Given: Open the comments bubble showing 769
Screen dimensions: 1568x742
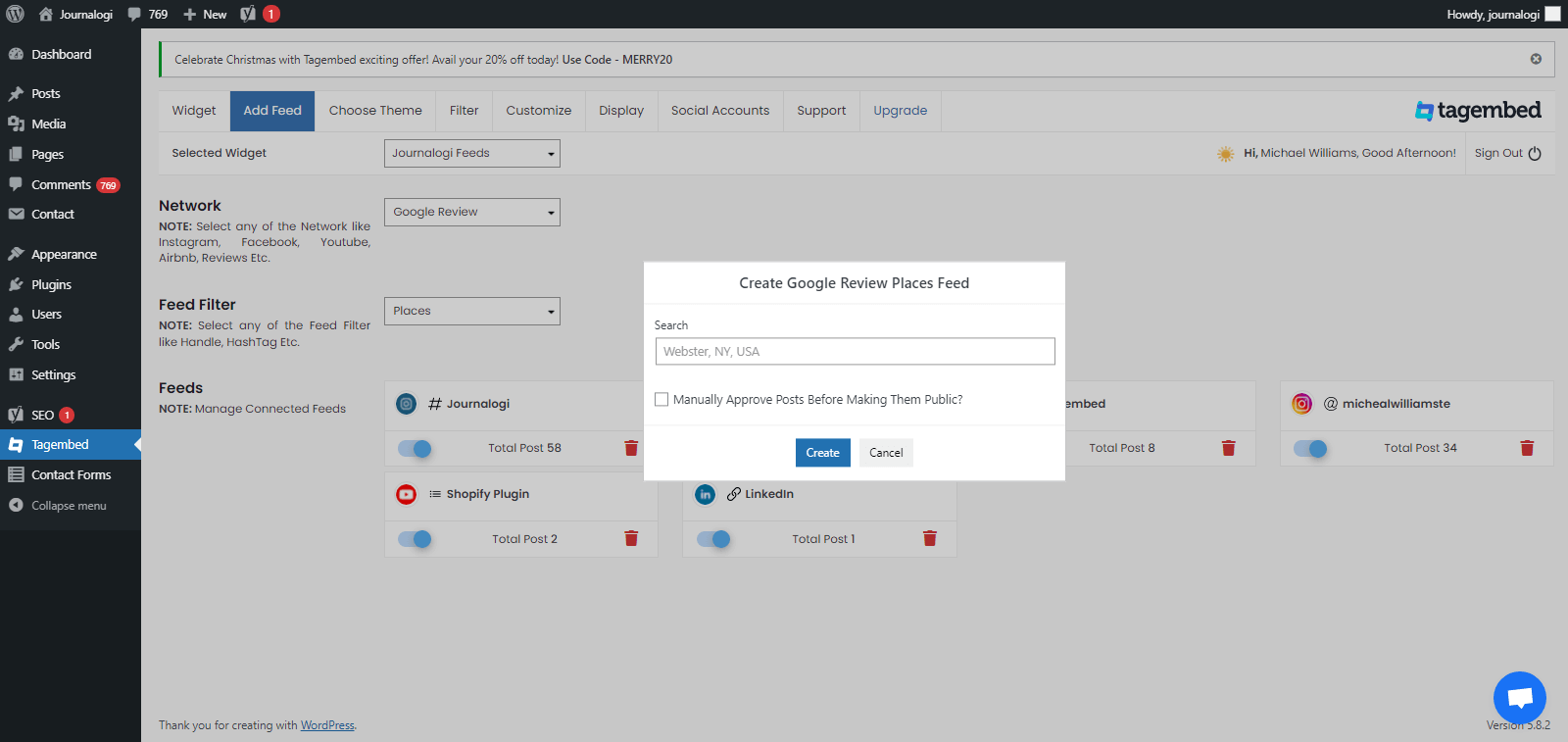Looking at the screenshot, I should [148, 14].
